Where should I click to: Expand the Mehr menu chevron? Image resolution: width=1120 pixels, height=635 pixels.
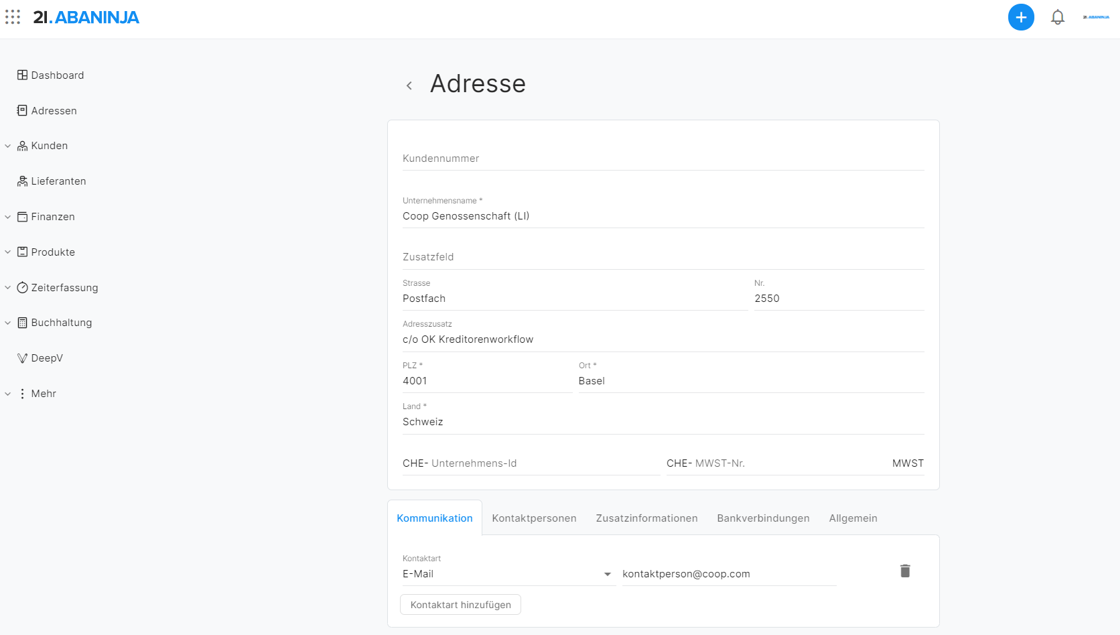[x=8, y=394]
